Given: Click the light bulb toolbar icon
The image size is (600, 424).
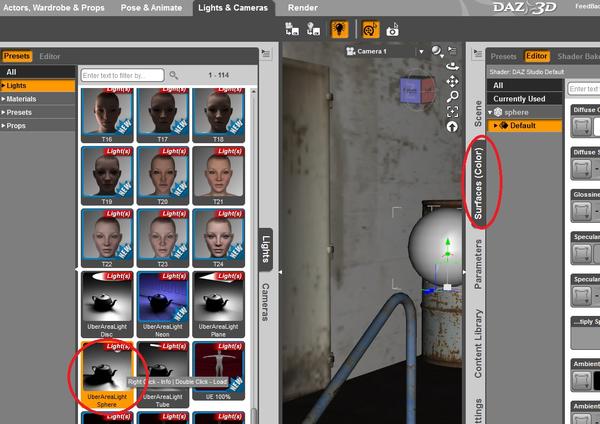Looking at the screenshot, I should [x=339, y=29].
